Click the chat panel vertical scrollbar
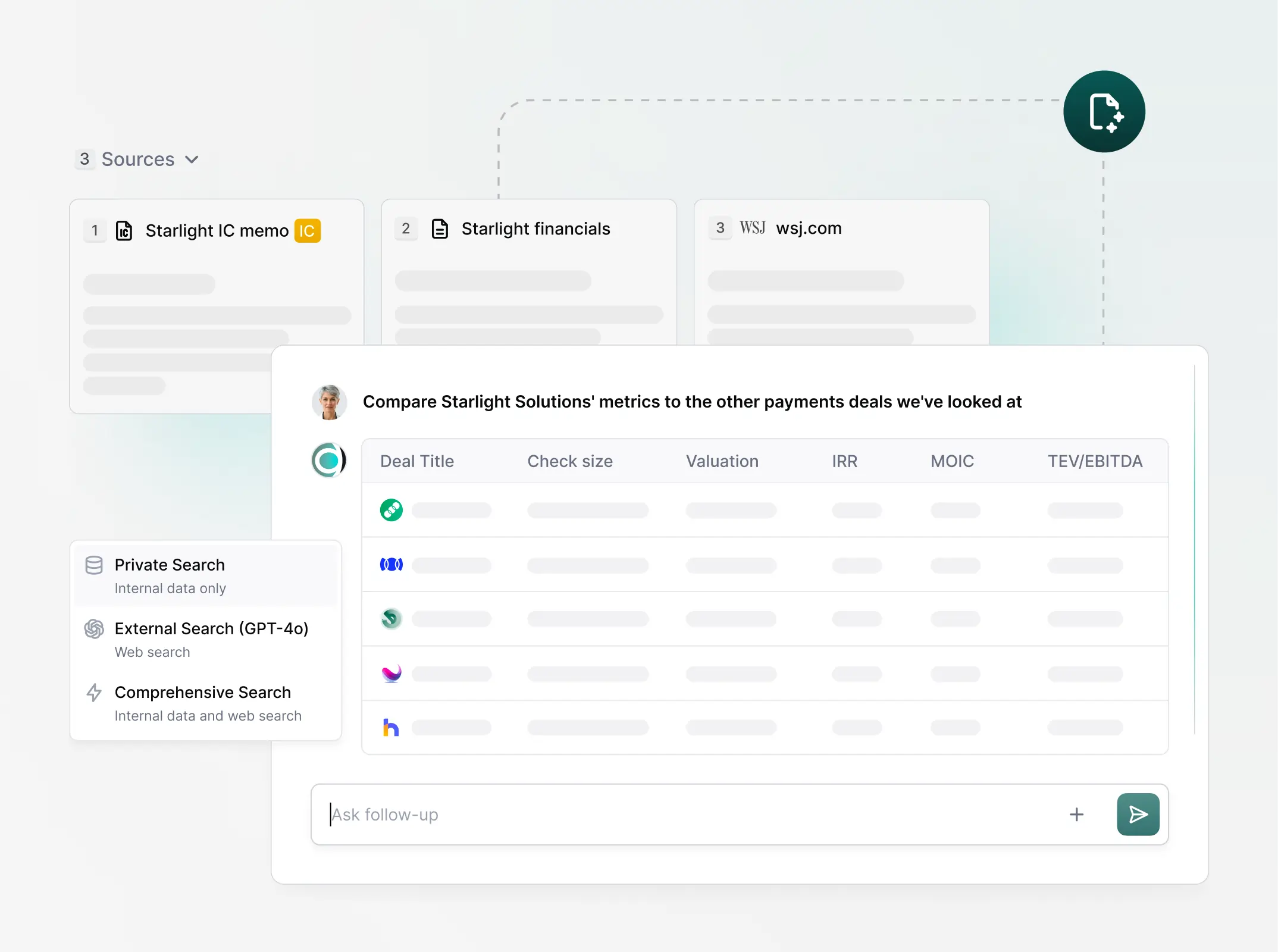 [x=1194, y=549]
